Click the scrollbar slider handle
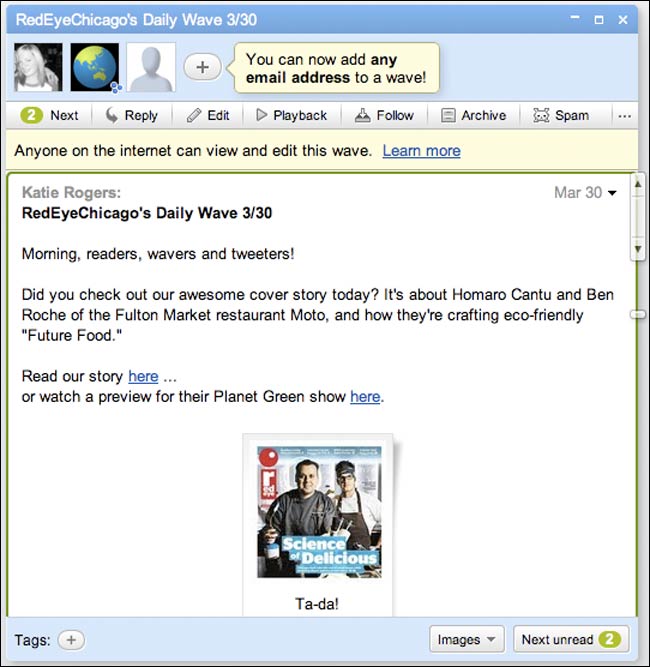This screenshot has width=650, height=667. (x=638, y=314)
